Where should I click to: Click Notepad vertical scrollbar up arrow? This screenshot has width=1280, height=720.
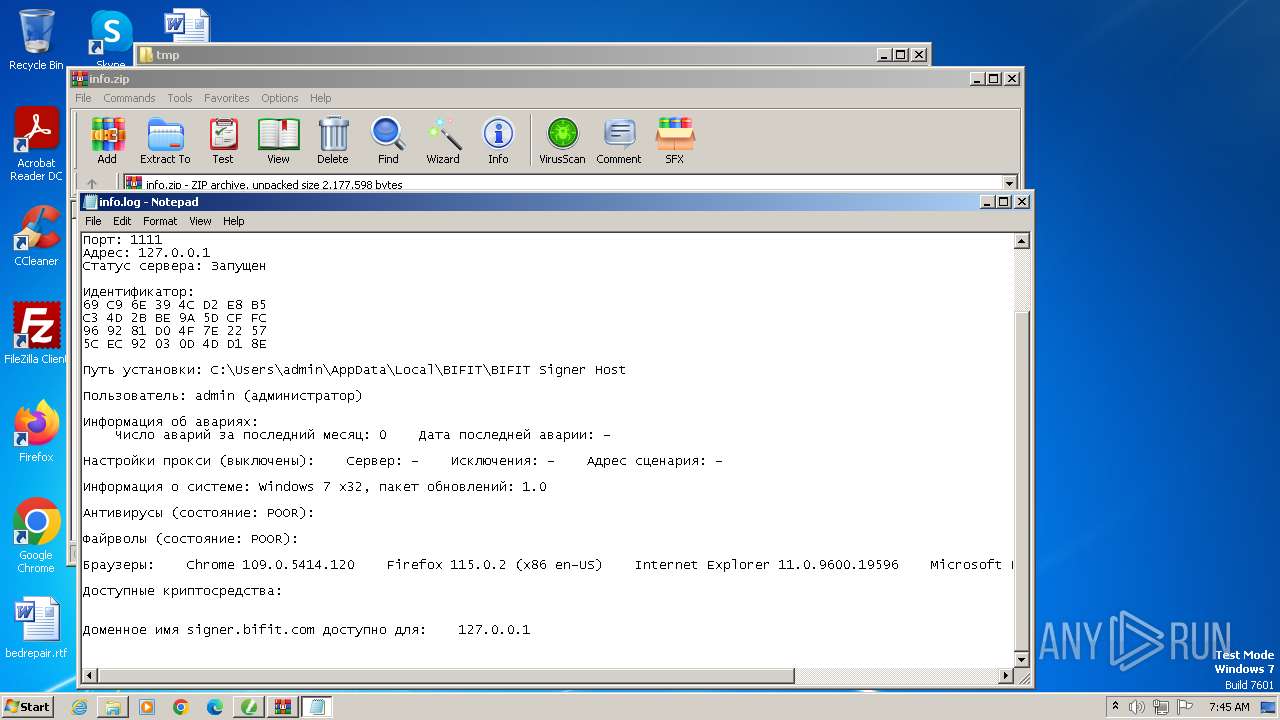tap(1021, 241)
